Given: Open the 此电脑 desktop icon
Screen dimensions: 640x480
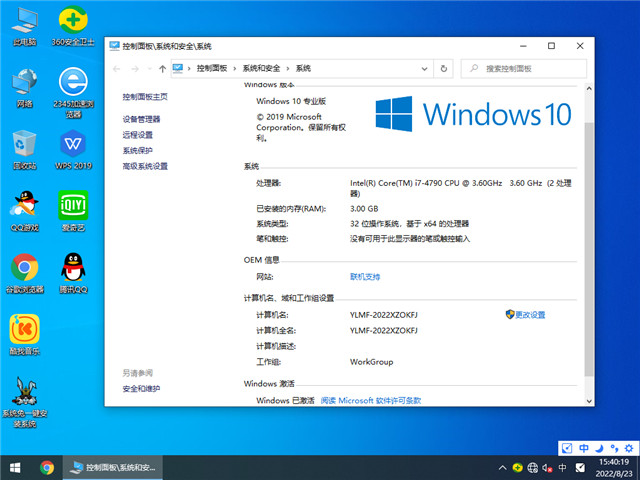Looking at the screenshot, I should click(x=24, y=27).
